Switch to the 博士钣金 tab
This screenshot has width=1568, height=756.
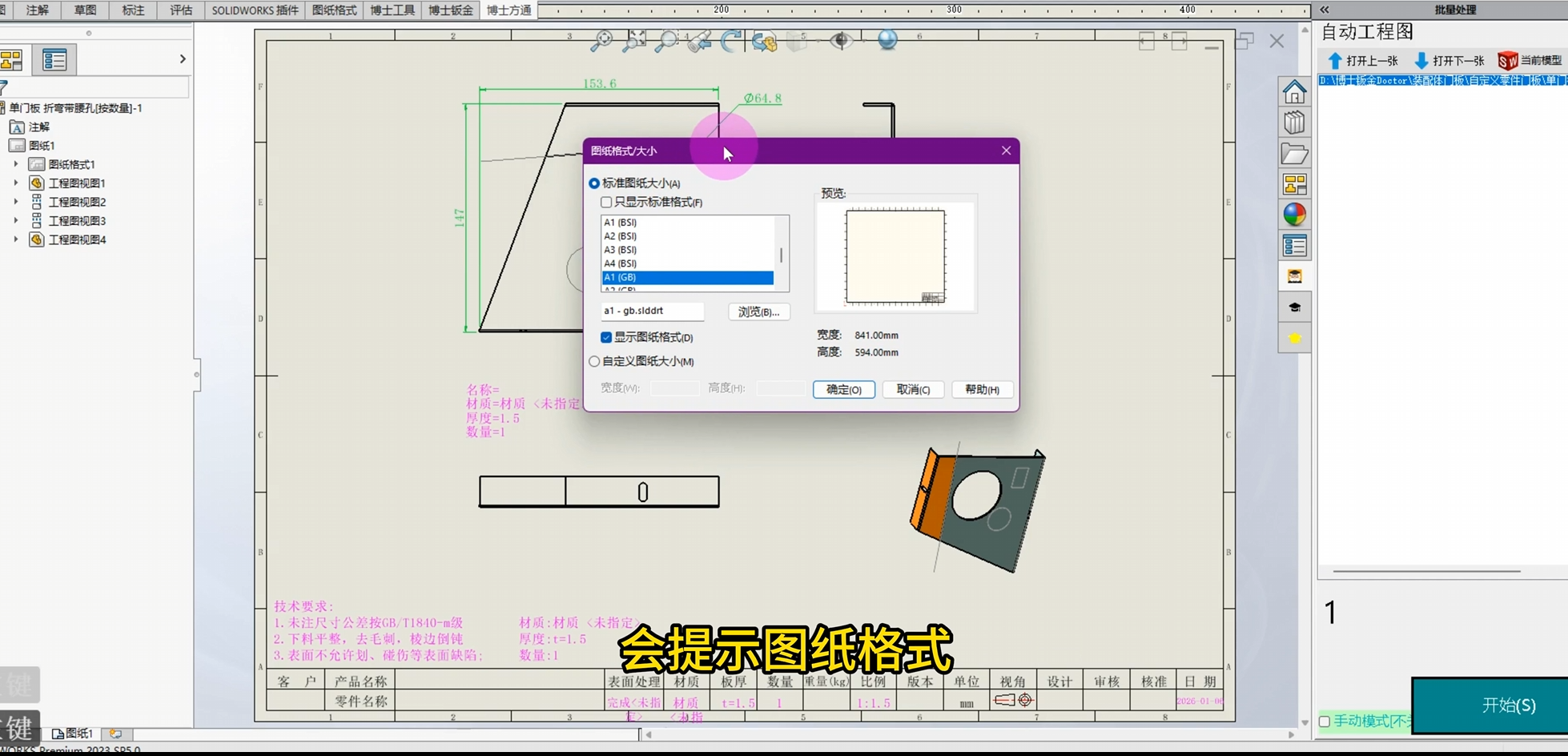click(450, 10)
